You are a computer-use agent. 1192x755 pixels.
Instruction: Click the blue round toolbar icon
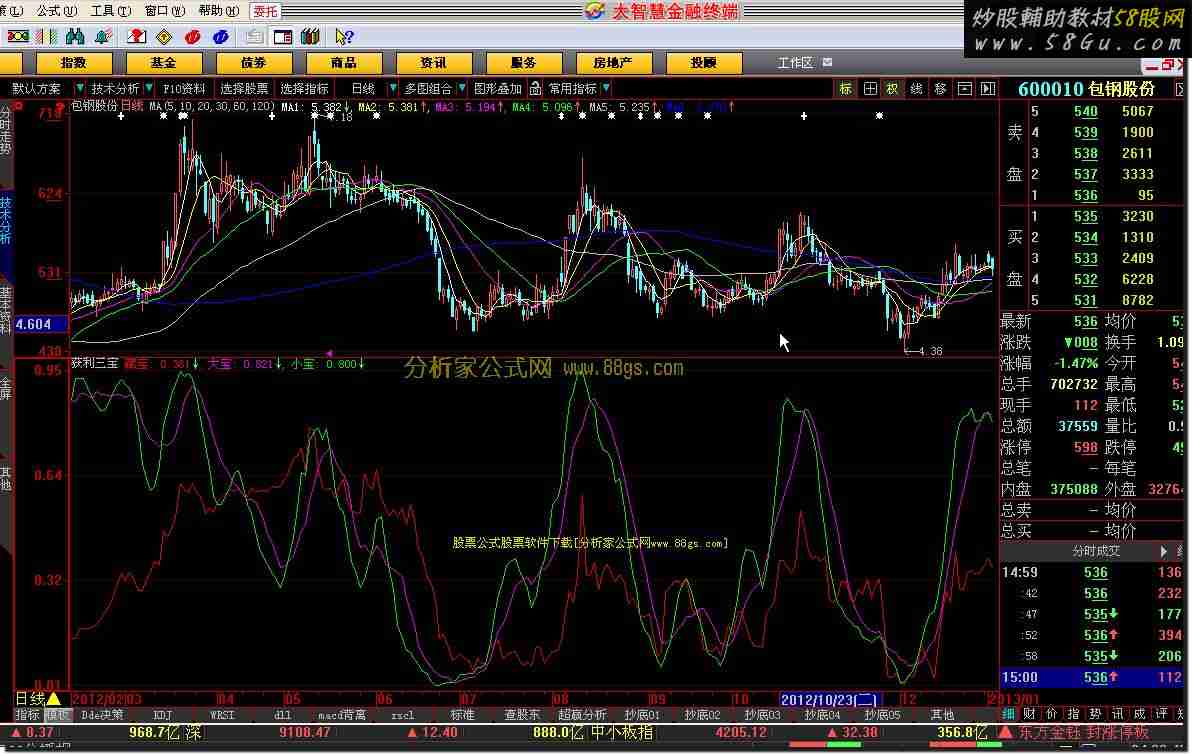(220, 36)
